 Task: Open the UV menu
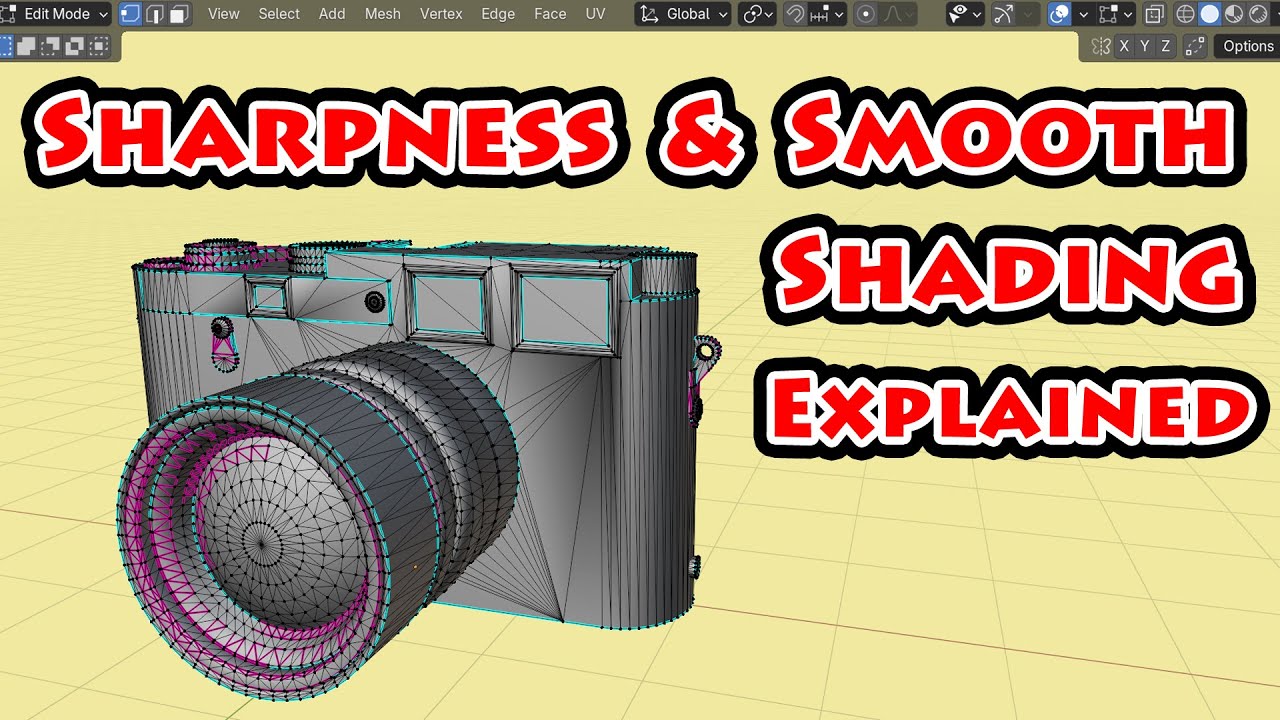click(595, 14)
